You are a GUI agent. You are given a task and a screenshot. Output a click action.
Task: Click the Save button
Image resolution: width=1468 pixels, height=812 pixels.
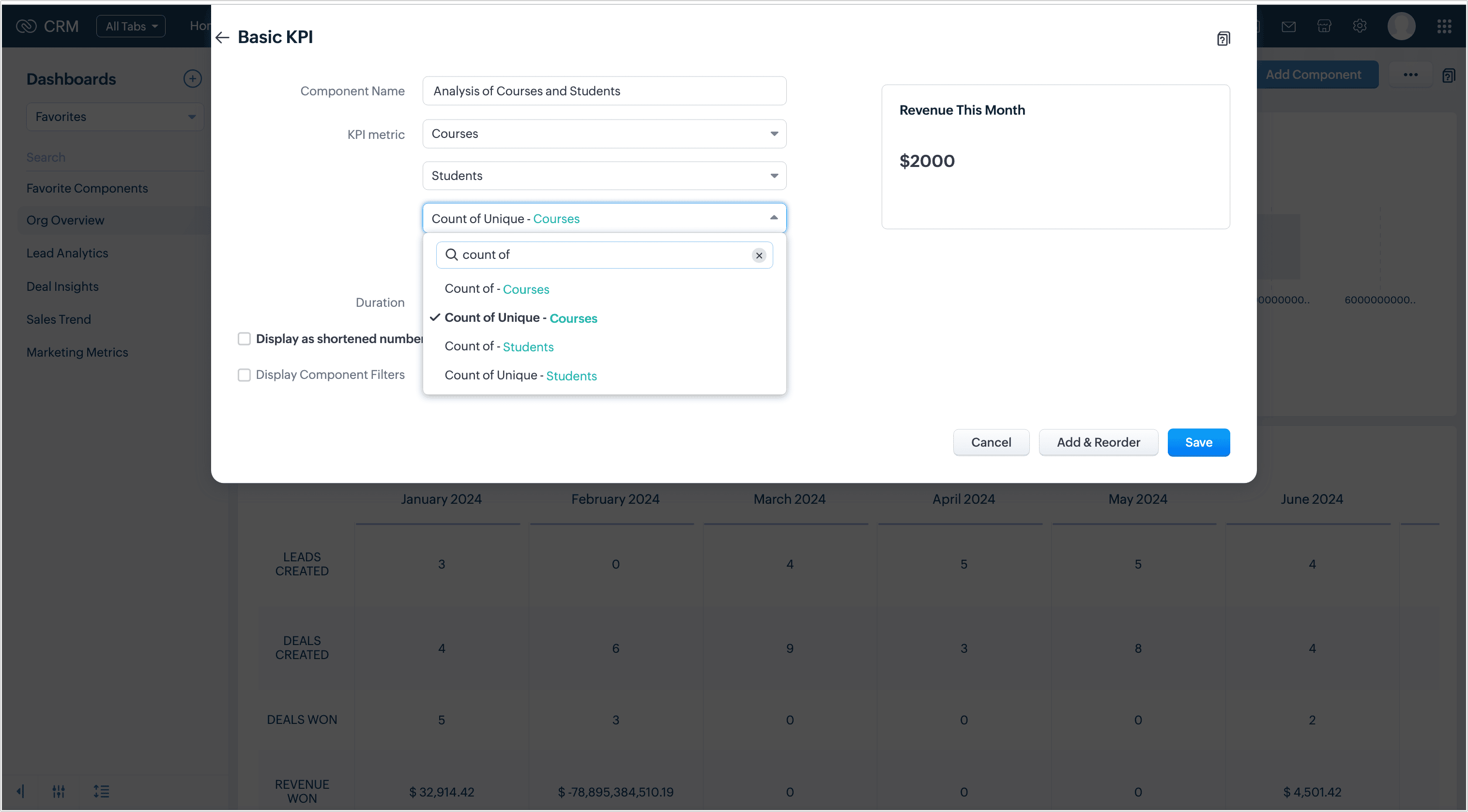point(1198,442)
